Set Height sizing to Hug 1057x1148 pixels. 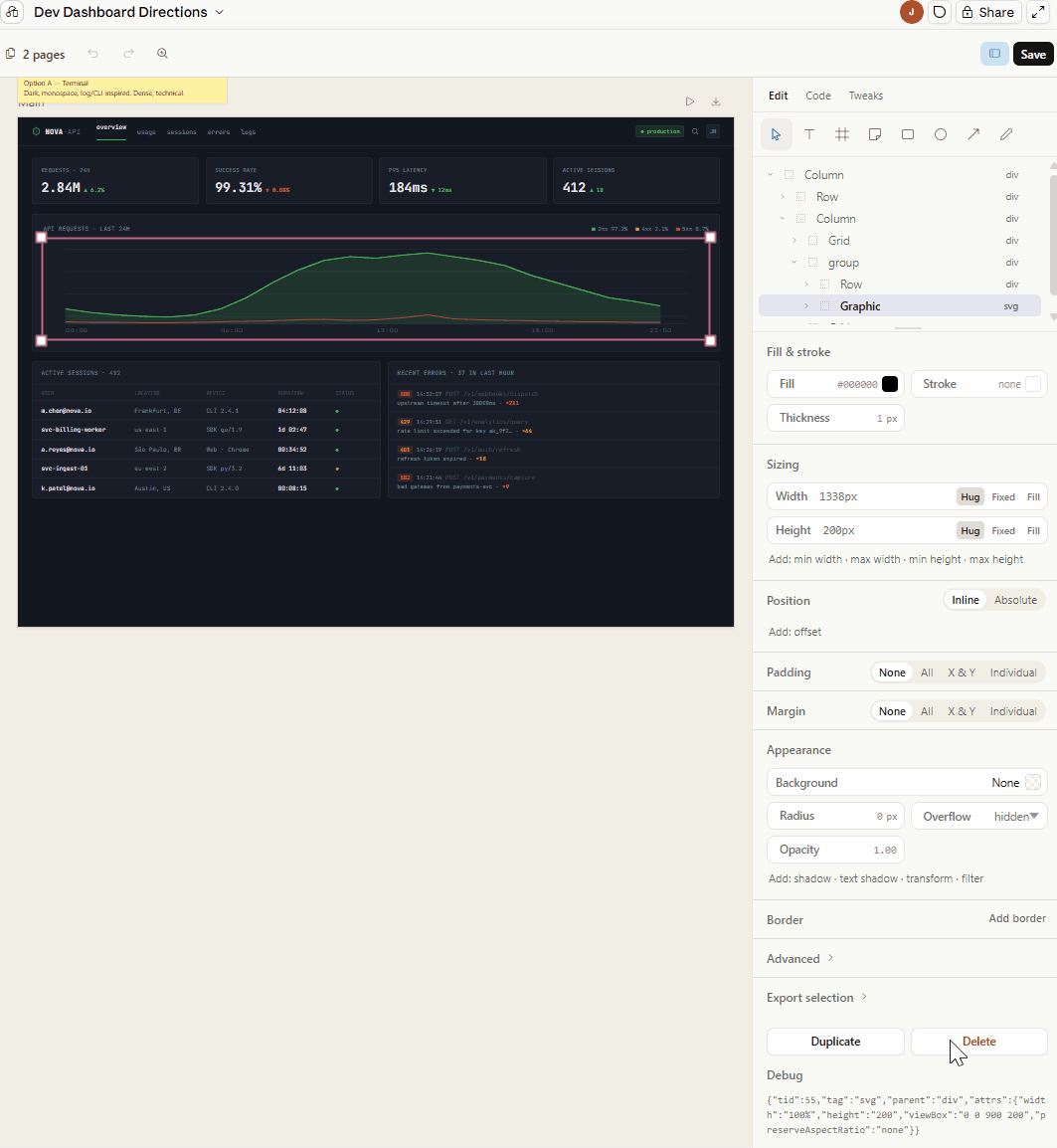(x=969, y=531)
